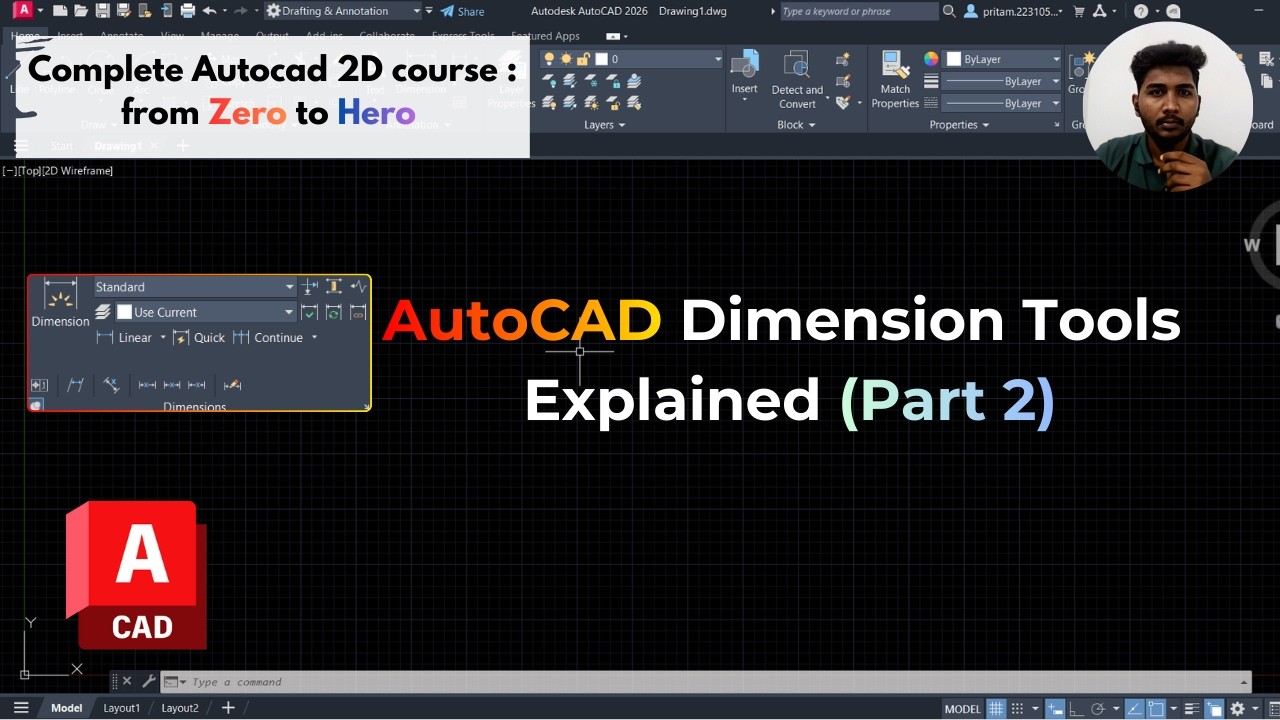
Task: Open the layer list dropdown showing 0
Action: (631, 59)
